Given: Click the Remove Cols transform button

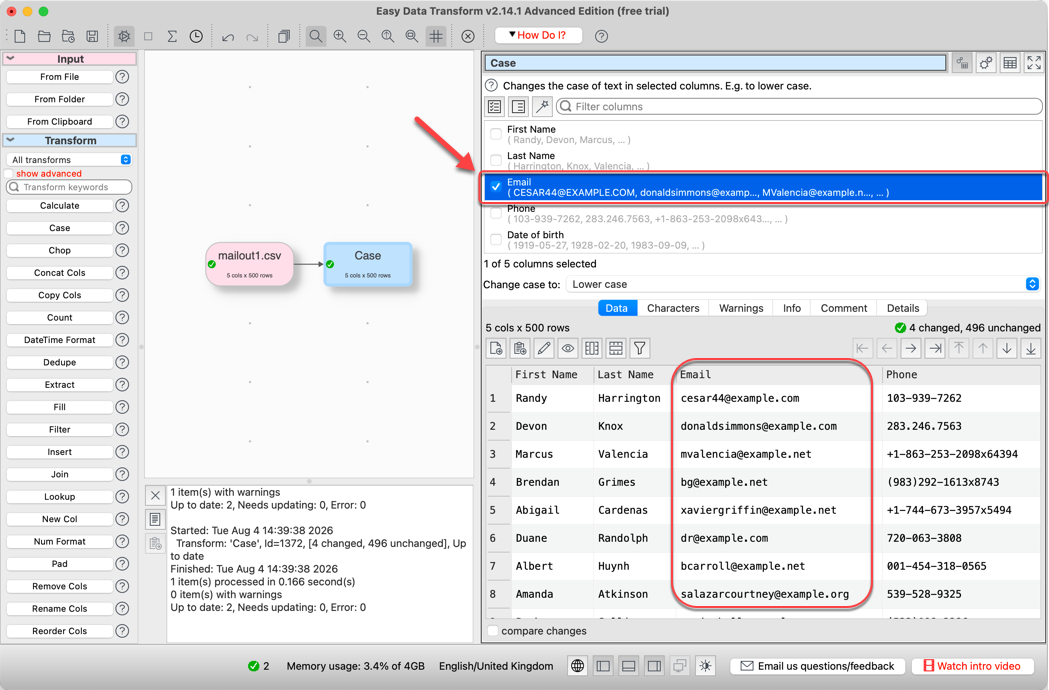Looking at the screenshot, I should coord(60,586).
